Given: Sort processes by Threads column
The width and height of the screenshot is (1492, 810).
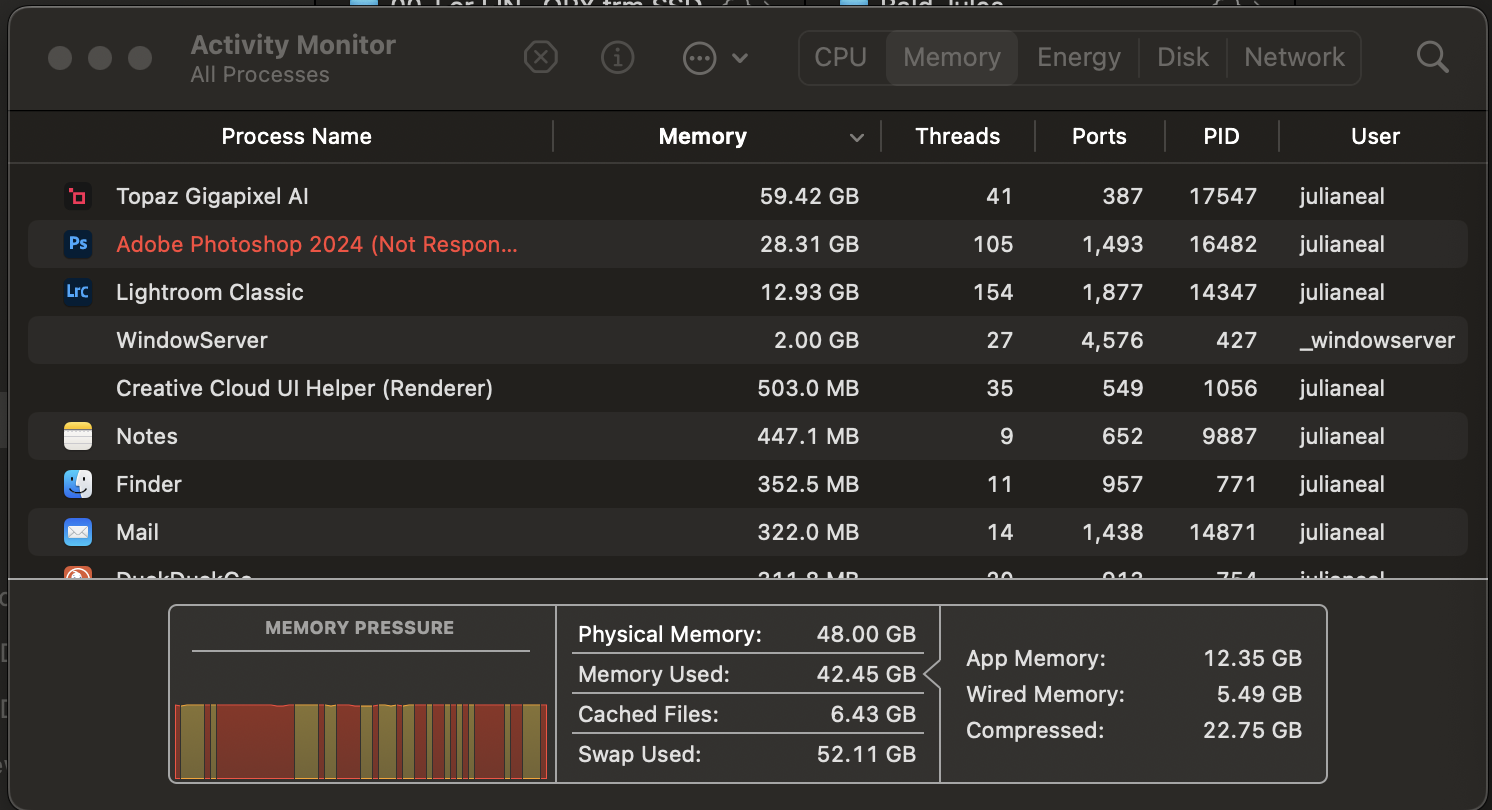Looking at the screenshot, I should (x=957, y=137).
